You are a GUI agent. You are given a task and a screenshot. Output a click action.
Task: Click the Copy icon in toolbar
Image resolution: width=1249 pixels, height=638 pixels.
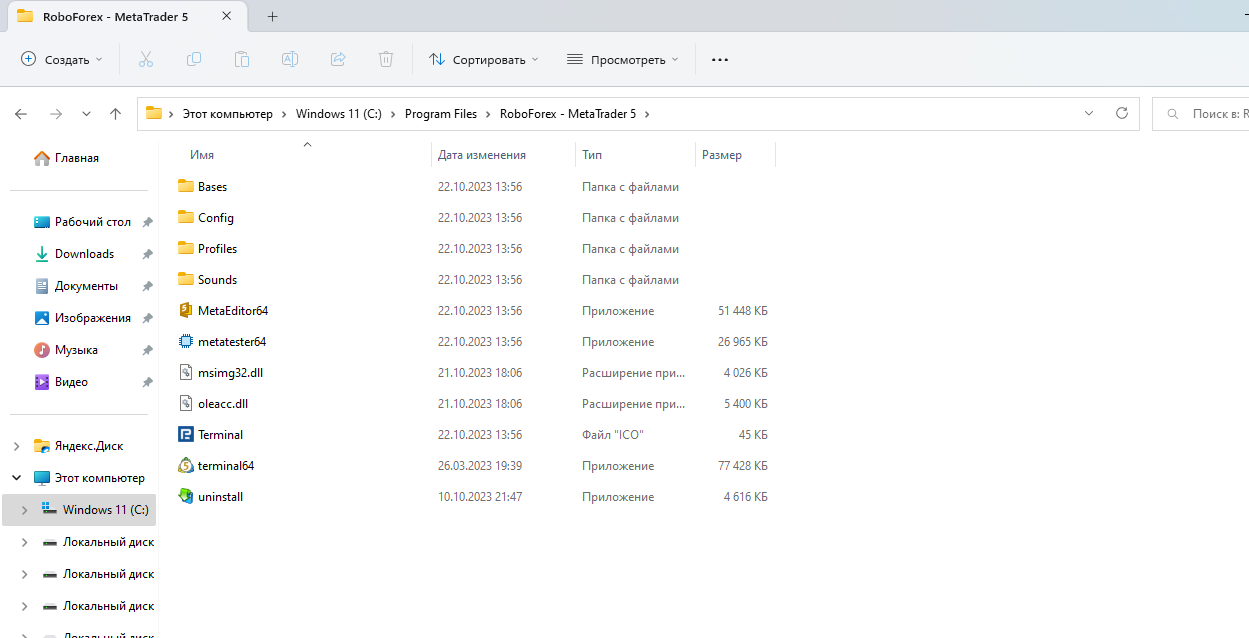[194, 59]
